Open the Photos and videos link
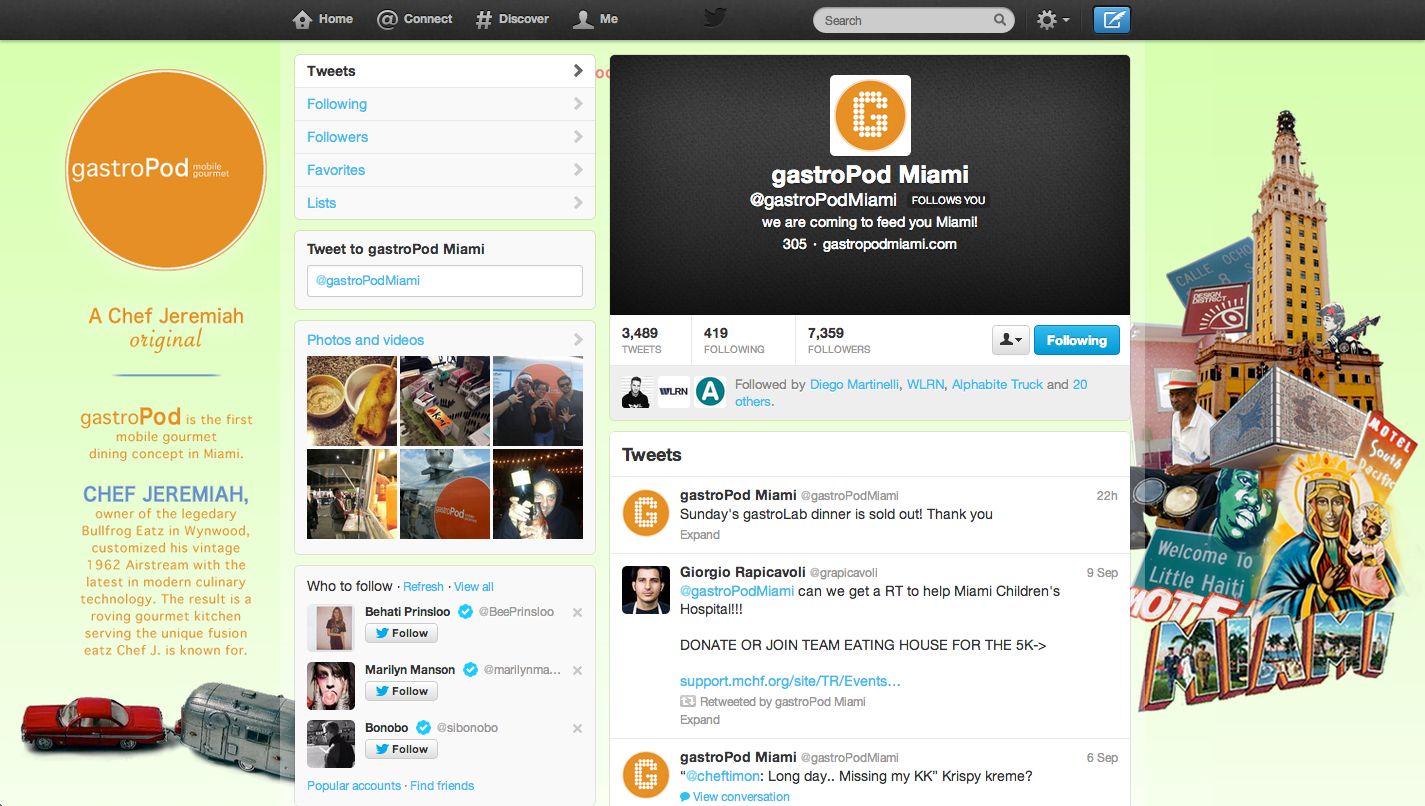1425x806 pixels. (x=365, y=340)
